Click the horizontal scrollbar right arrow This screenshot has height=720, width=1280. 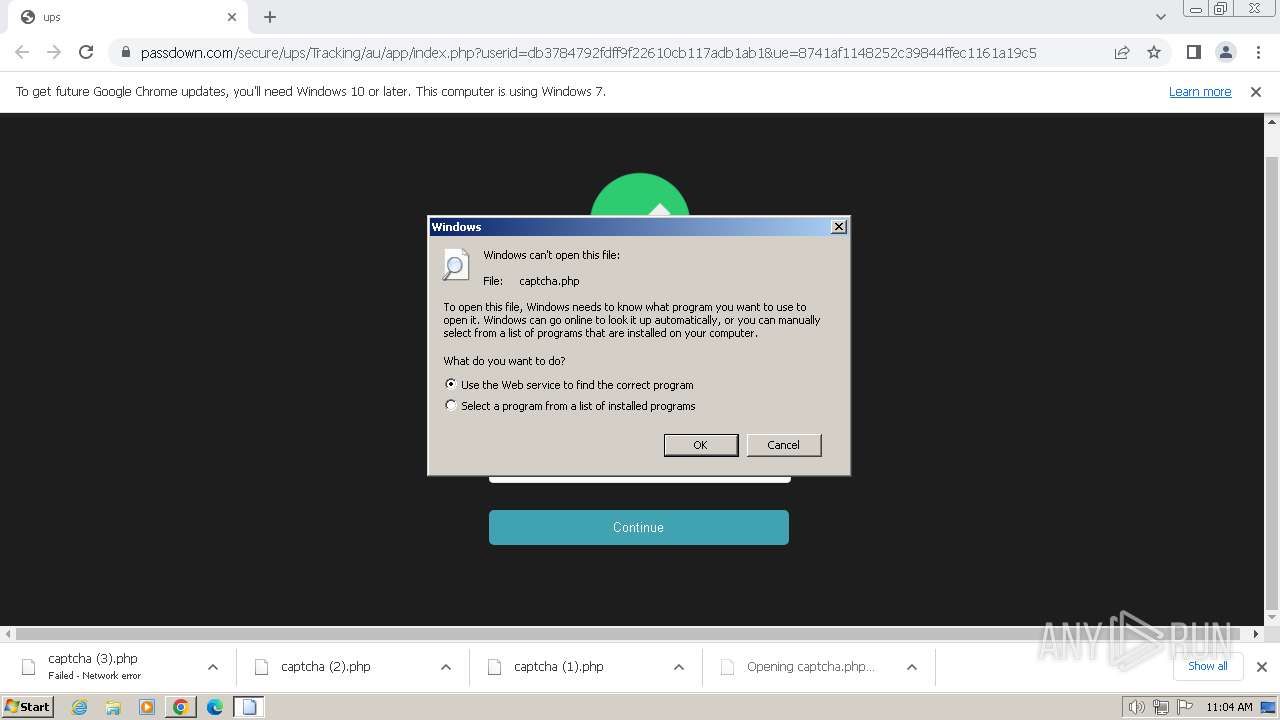tap(1256, 633)
